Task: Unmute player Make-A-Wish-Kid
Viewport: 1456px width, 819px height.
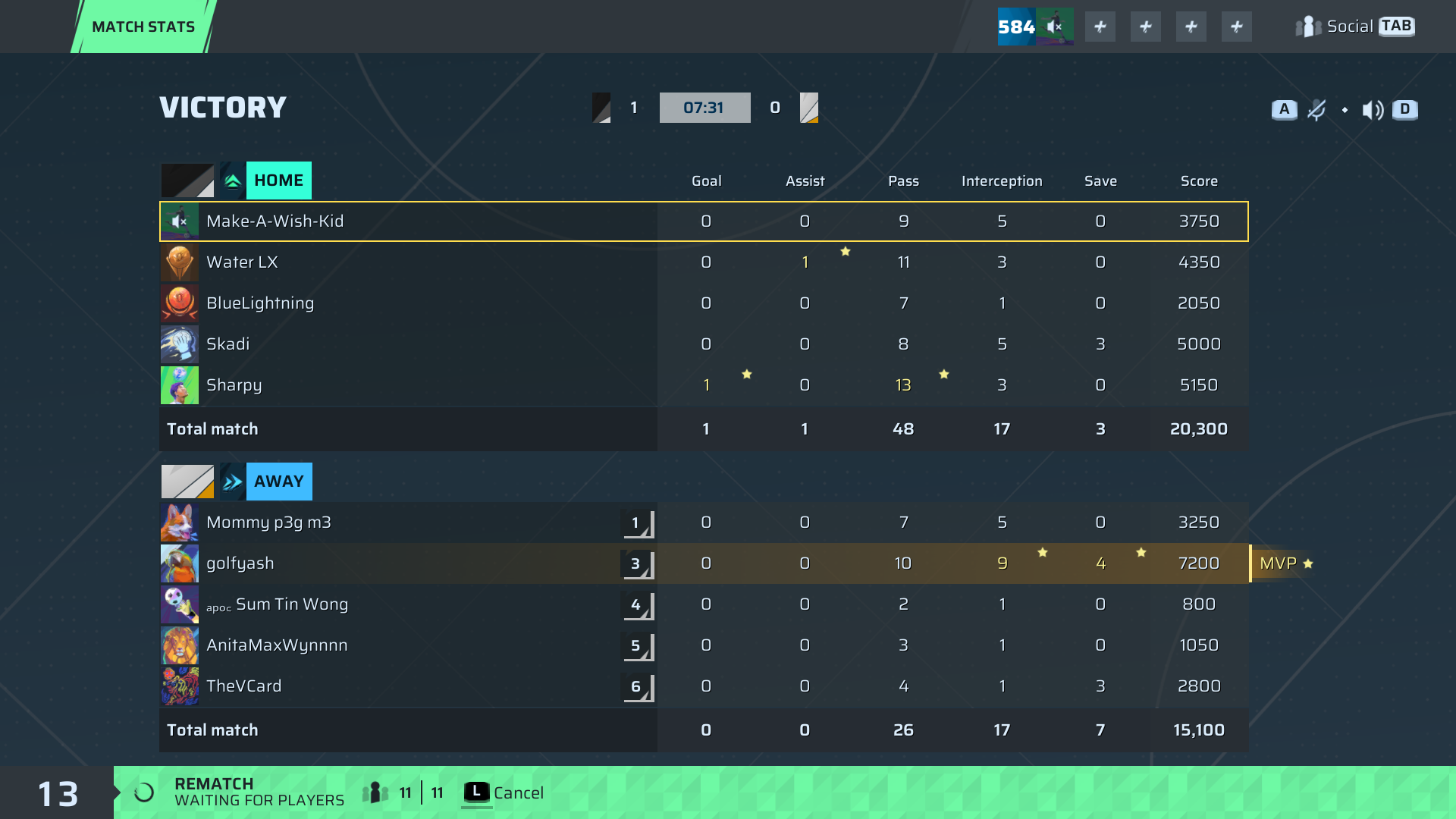Action: point(180,221)
